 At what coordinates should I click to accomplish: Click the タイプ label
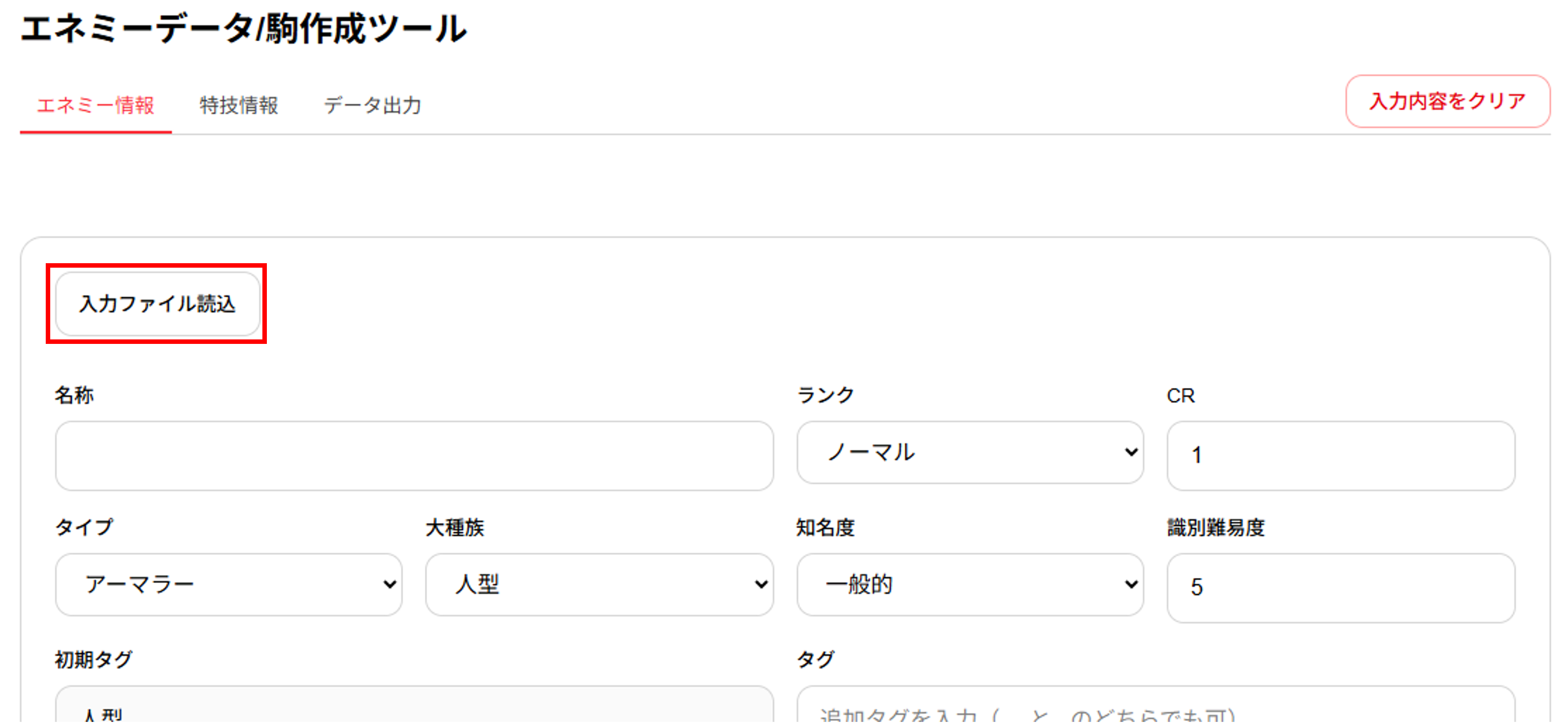pos(84,527)
